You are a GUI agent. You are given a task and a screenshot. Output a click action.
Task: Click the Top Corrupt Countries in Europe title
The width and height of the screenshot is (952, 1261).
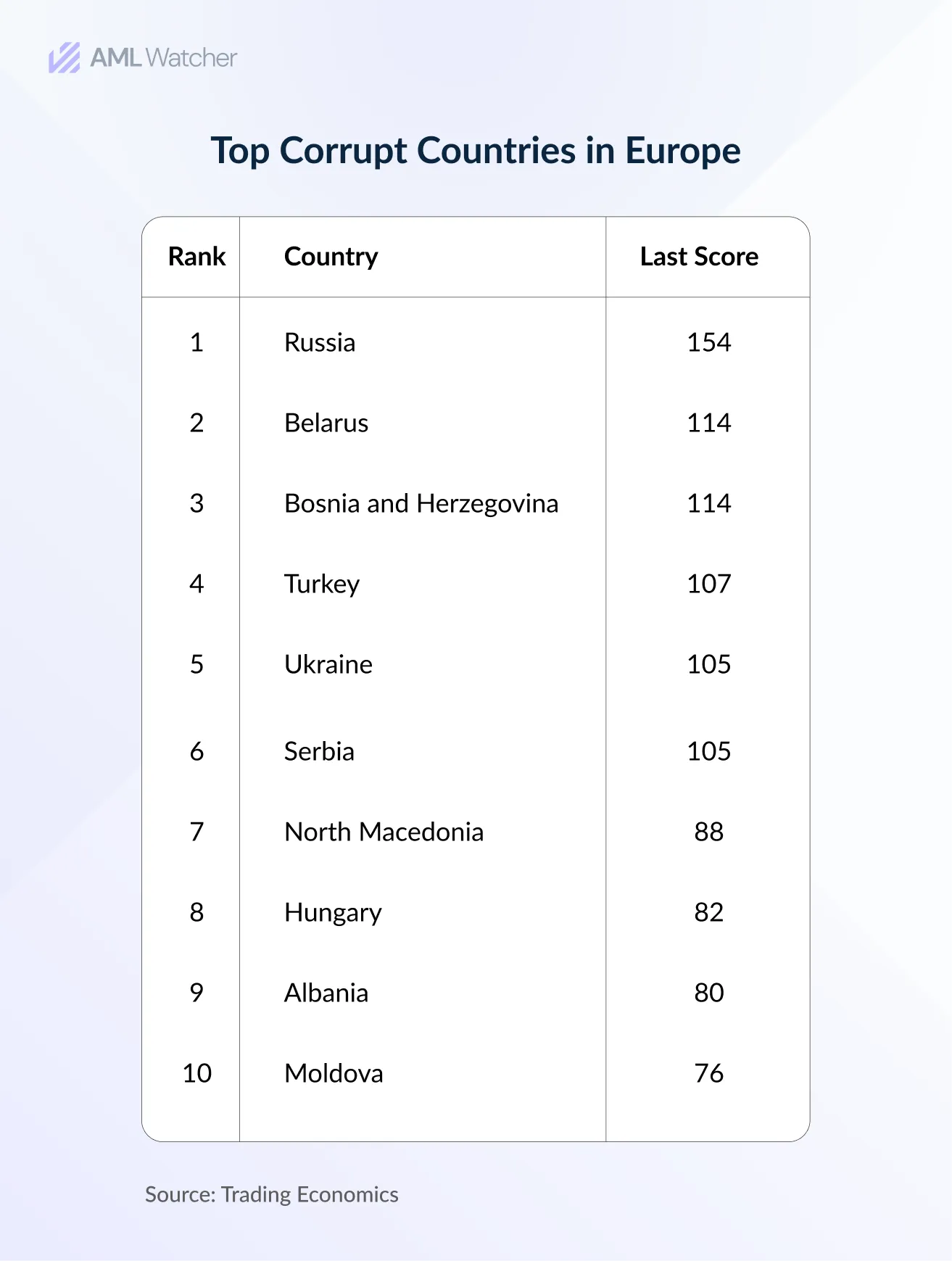pos(476,151)
